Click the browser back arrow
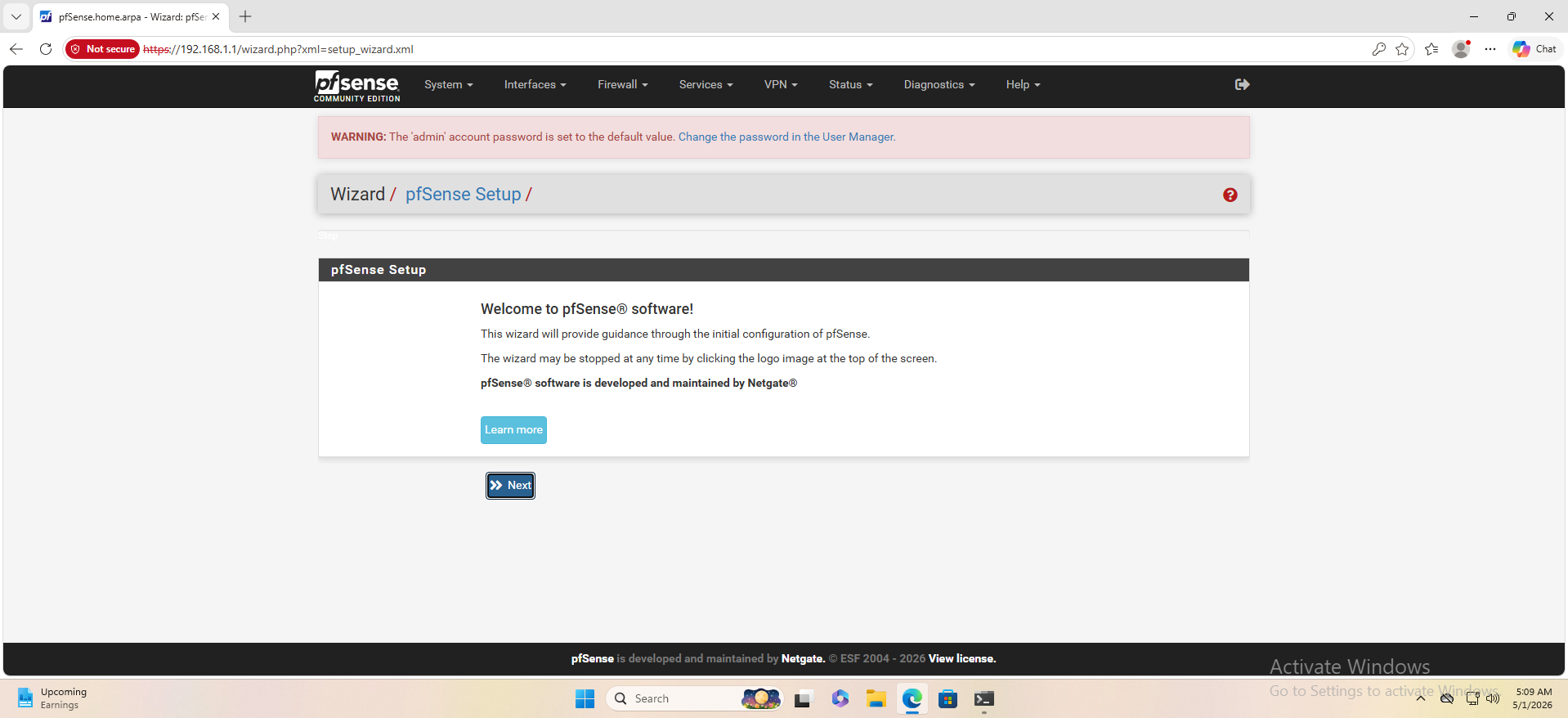Viewport: 1568px width, 718px height. (x=16, y=49)
